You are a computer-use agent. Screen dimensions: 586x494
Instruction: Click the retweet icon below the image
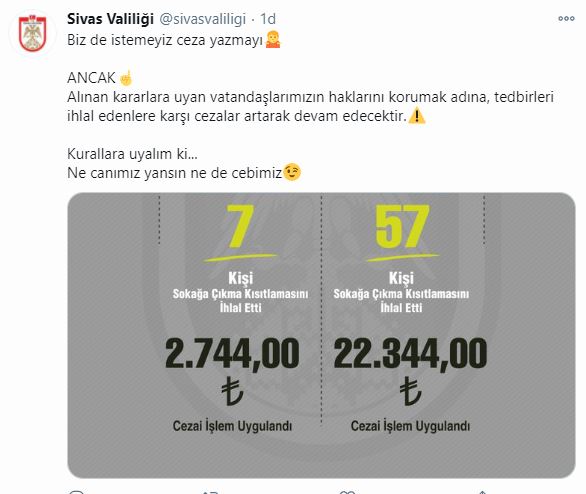(210, 491)
